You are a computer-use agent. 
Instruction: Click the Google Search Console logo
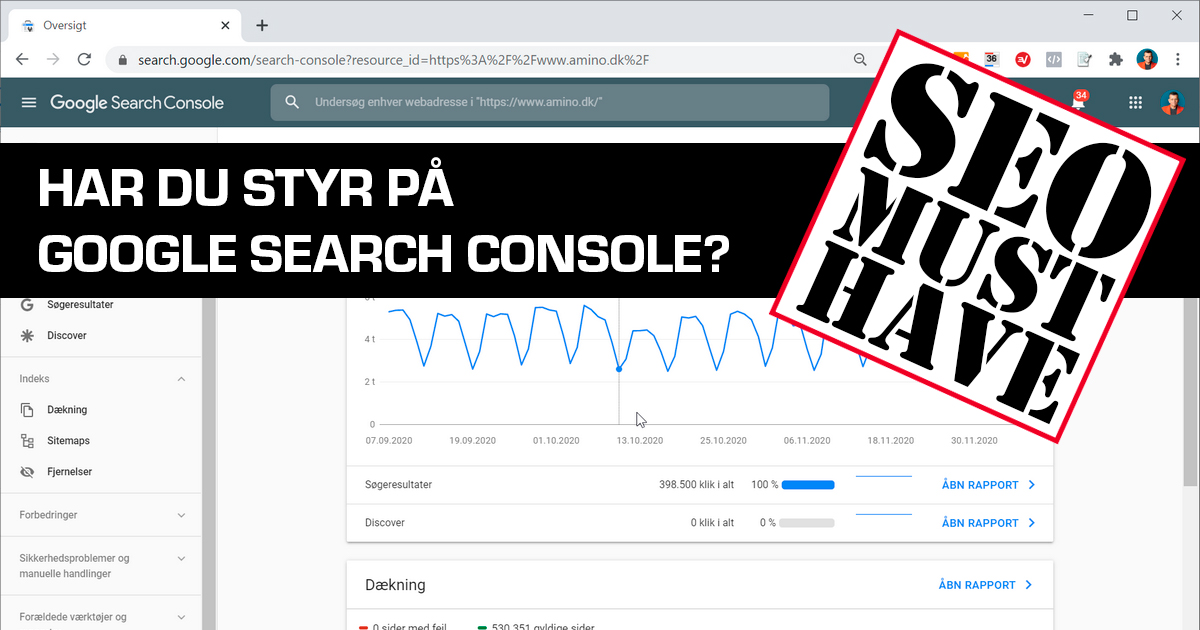coord(137,102)
